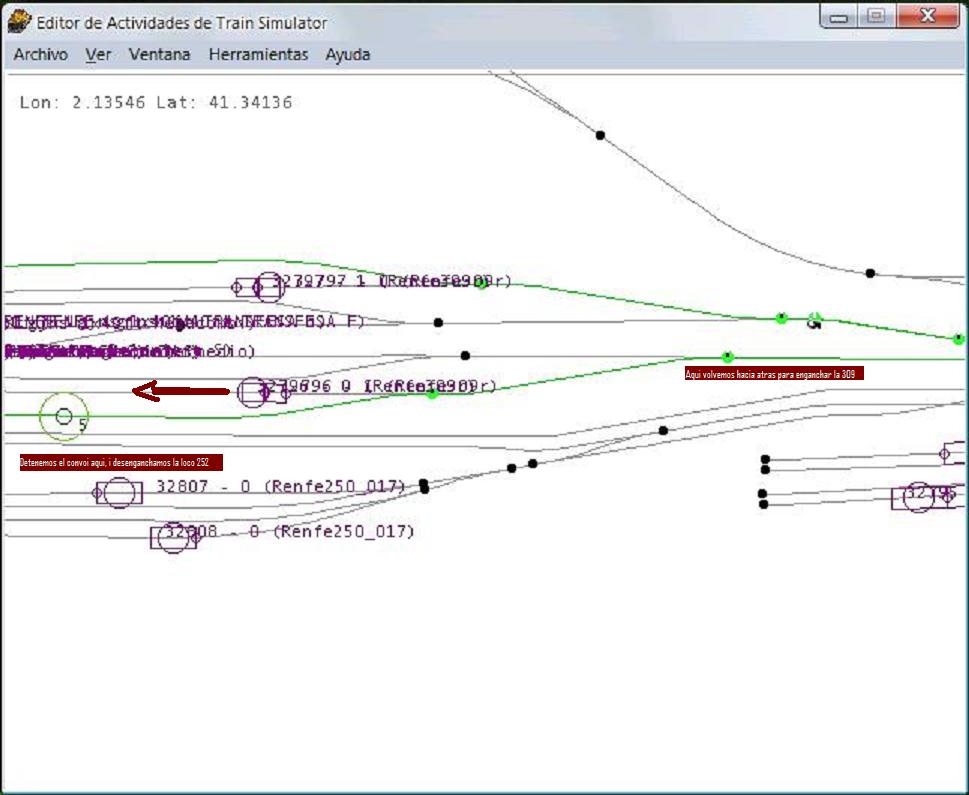Open the Ayuda menu

[x=347, y=55]
